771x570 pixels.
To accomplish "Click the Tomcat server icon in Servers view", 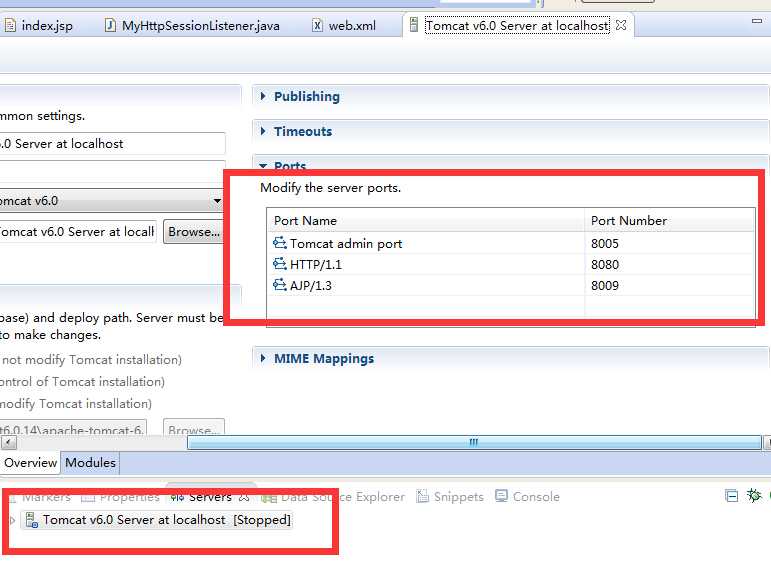I will (31, 520).
